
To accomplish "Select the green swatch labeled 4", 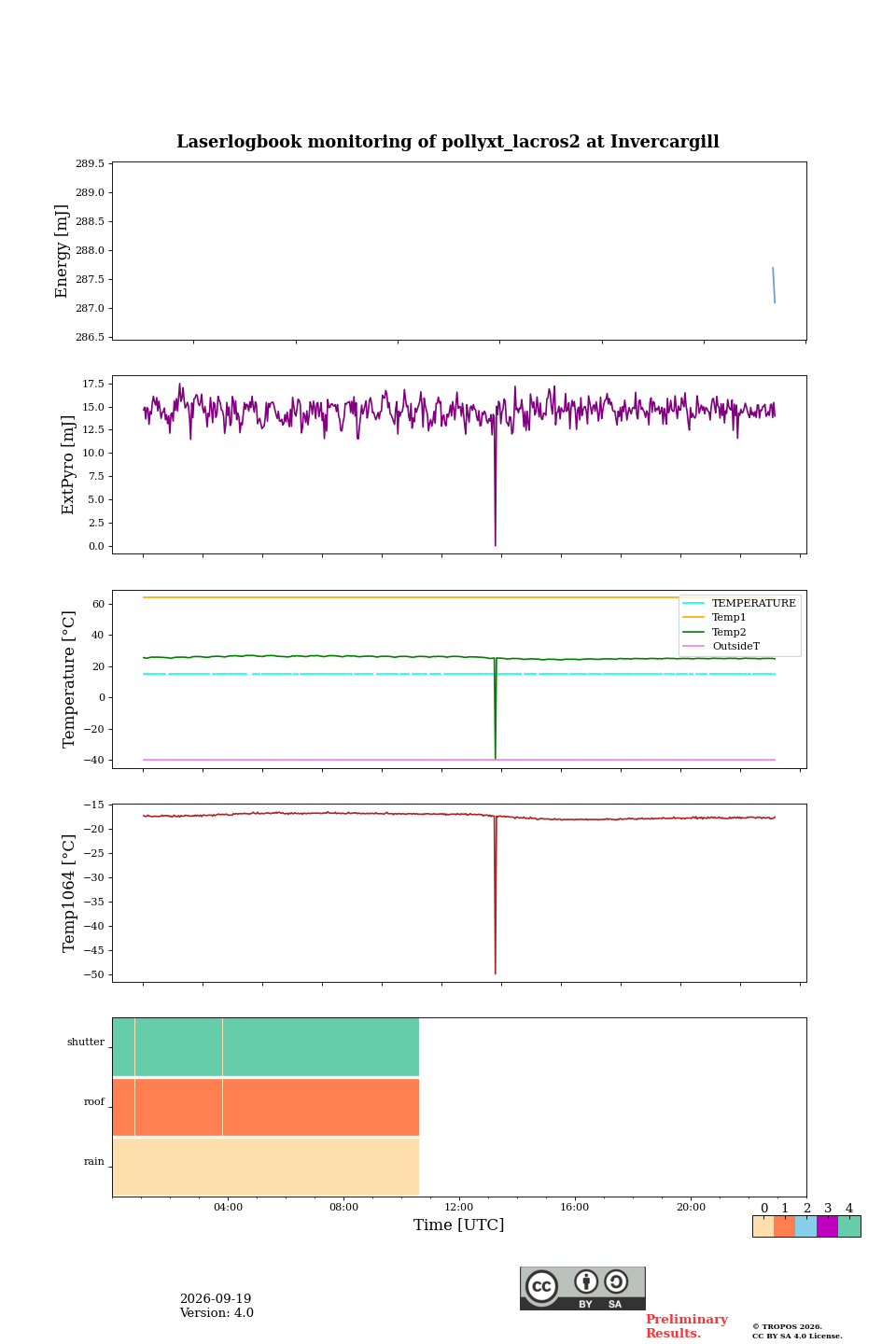I will (x=849, y=1226).
